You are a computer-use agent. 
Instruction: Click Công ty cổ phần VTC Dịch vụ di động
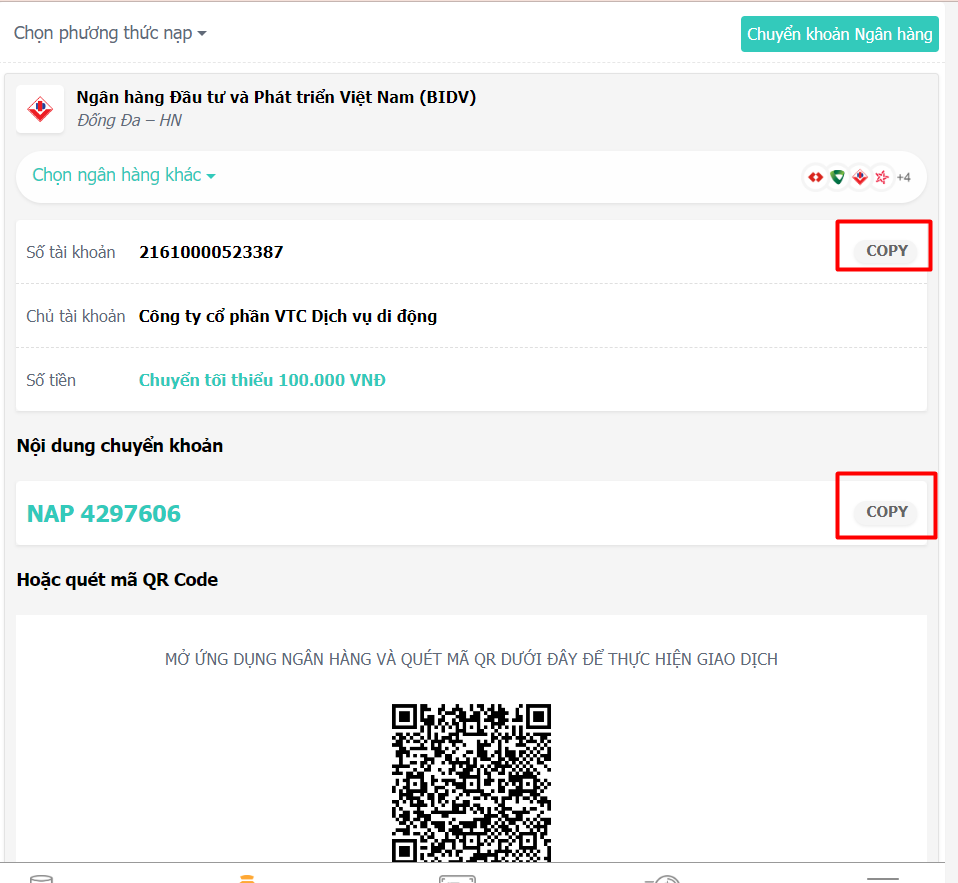click(x=288, y=316)
